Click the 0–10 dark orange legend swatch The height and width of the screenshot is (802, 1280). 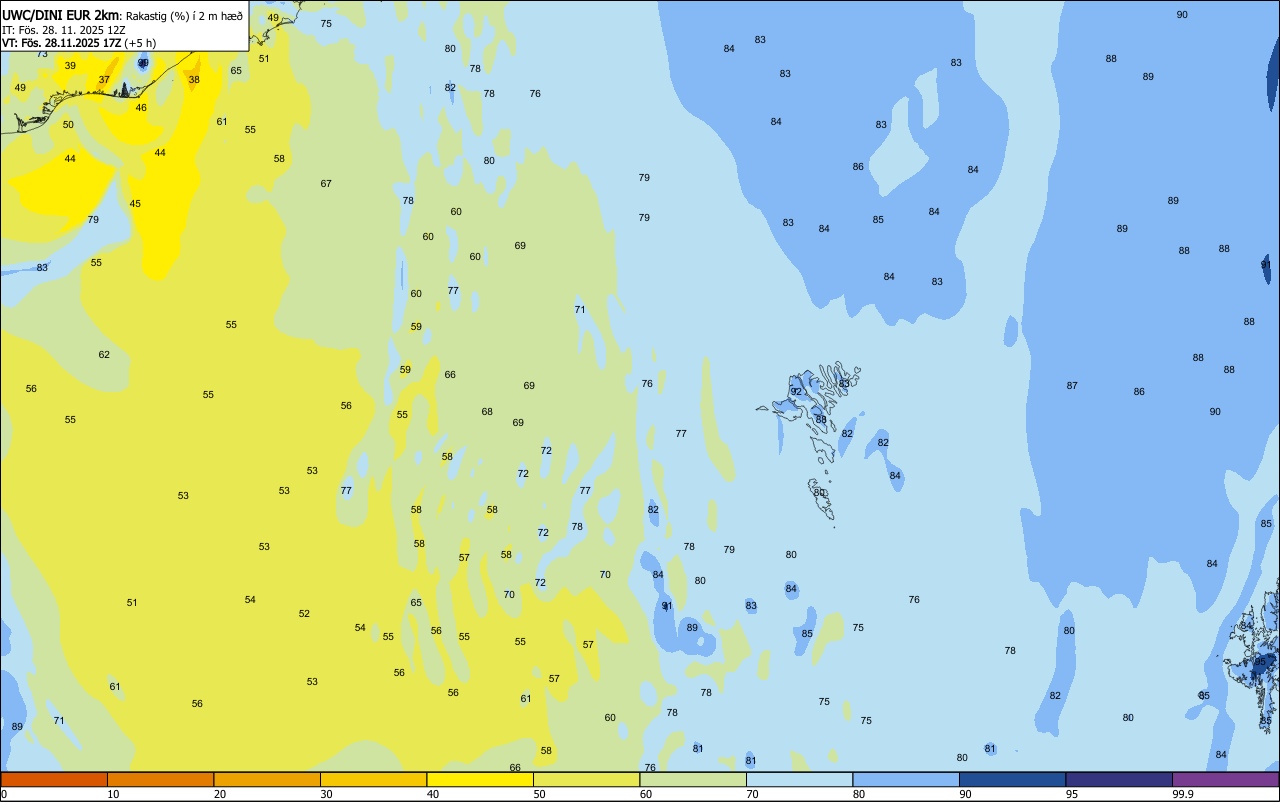[54, 779]
